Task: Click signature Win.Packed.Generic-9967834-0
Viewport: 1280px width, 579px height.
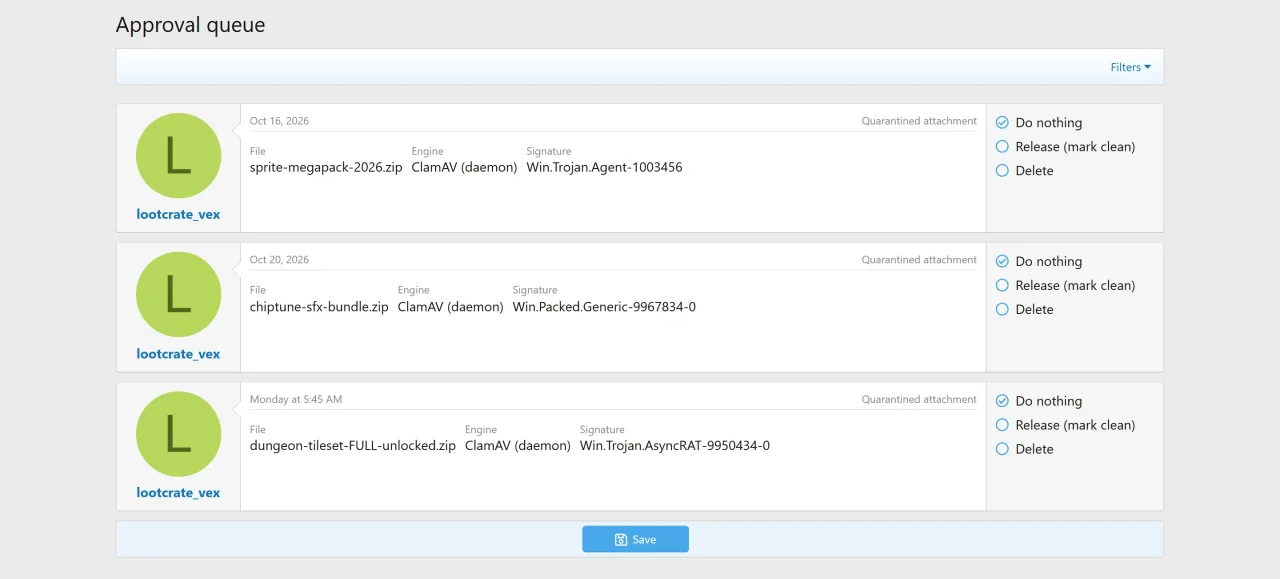Action: (x=604, y=307)
